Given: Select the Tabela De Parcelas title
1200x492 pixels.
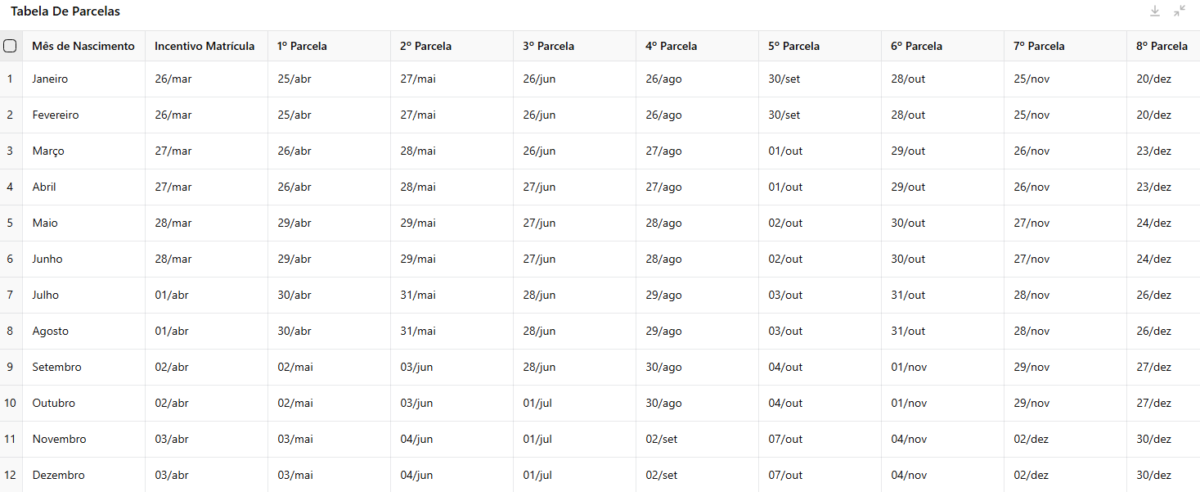Looking at the screenshot, I should point(65,11).
